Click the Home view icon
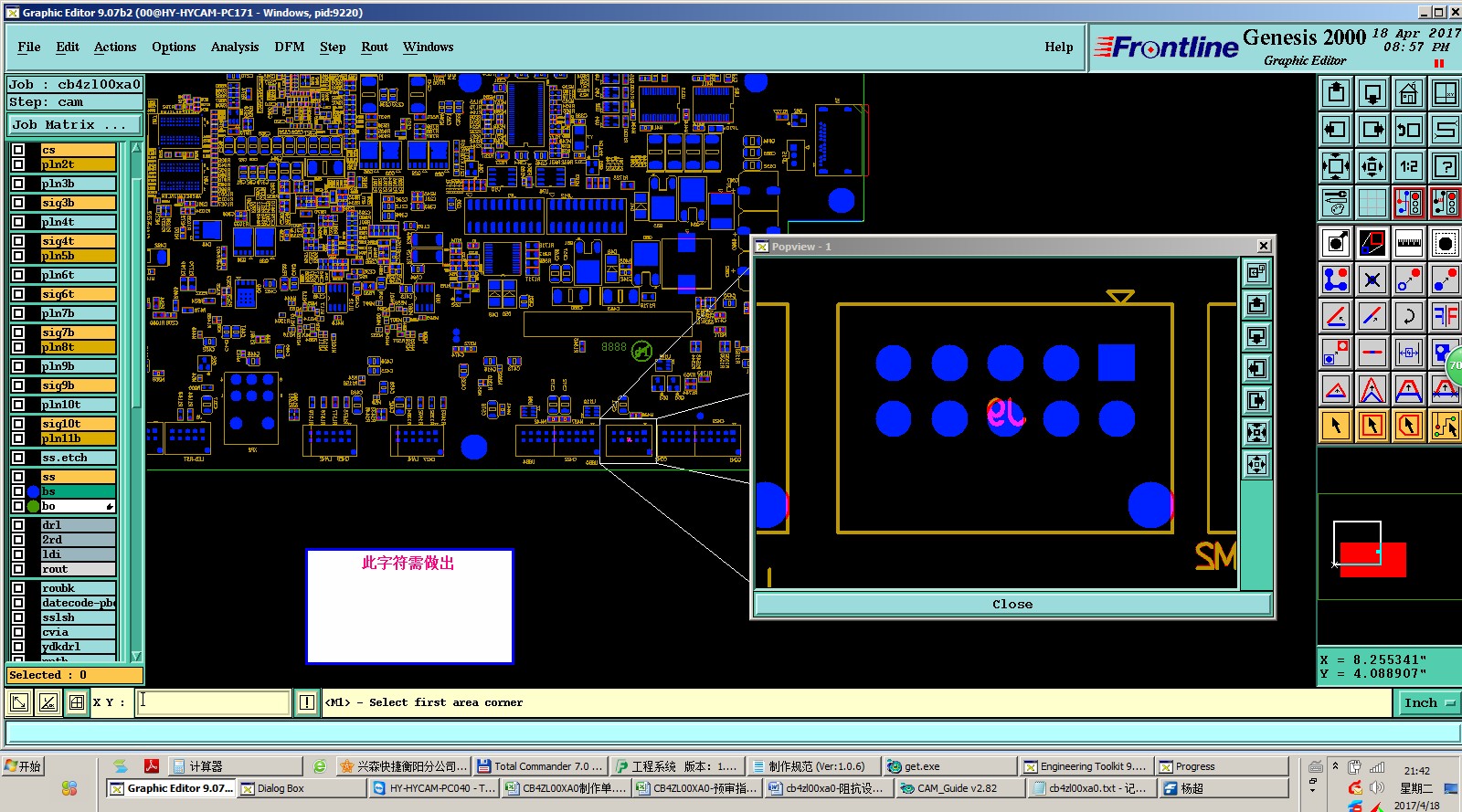This screenshot has height=812, width=1462. 1409,93
